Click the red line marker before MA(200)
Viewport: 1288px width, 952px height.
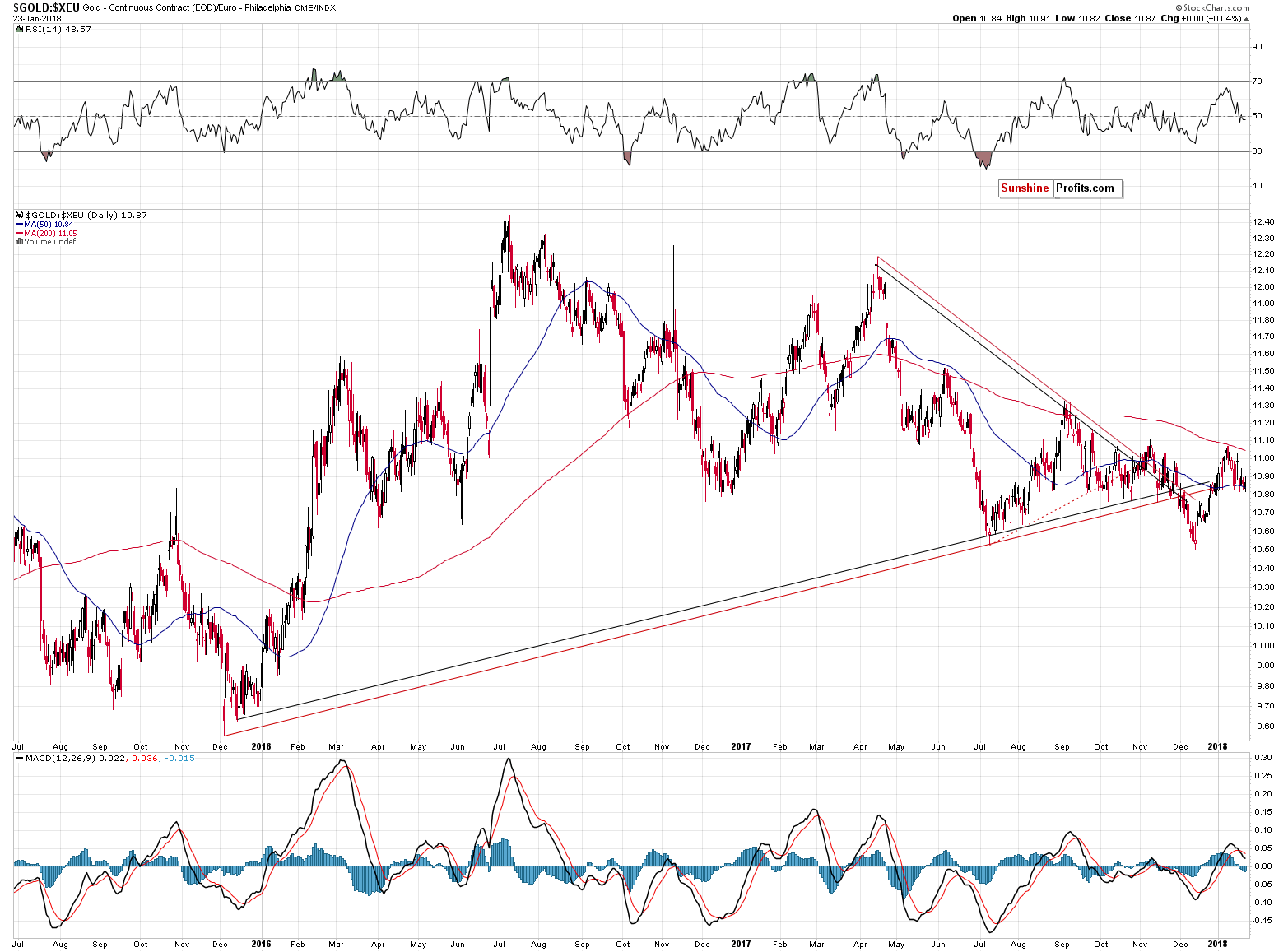19,233
